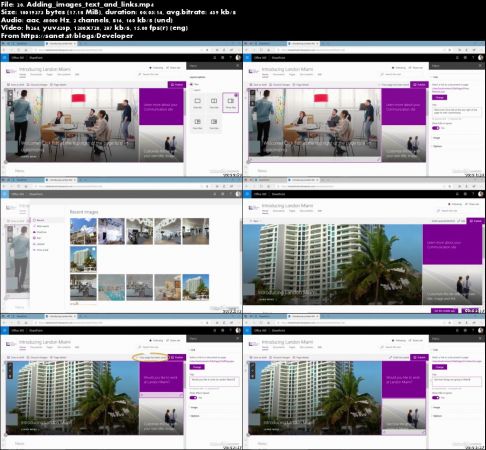Screen dimensions: 486x450
Task: Click the purple tile in full-width building frame
Action: click(x=452, y=244)
